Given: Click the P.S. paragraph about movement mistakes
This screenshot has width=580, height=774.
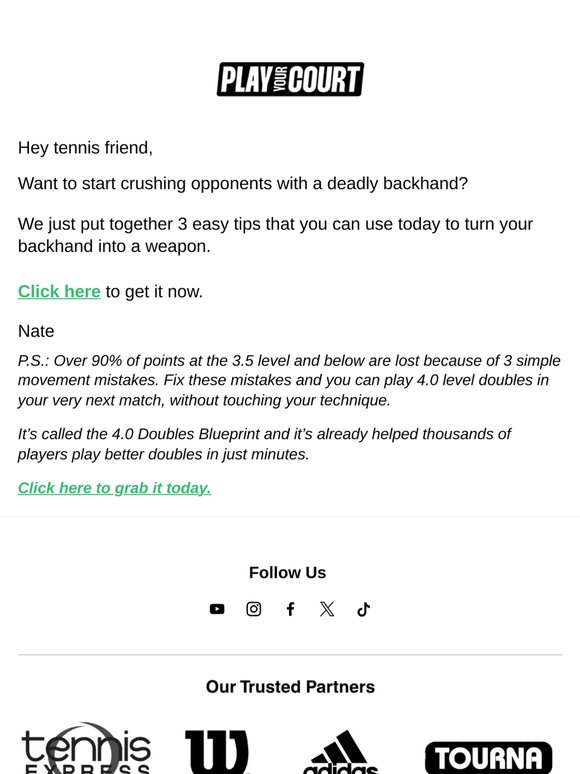Looking at the screenshot, I should tap(289, 380).
